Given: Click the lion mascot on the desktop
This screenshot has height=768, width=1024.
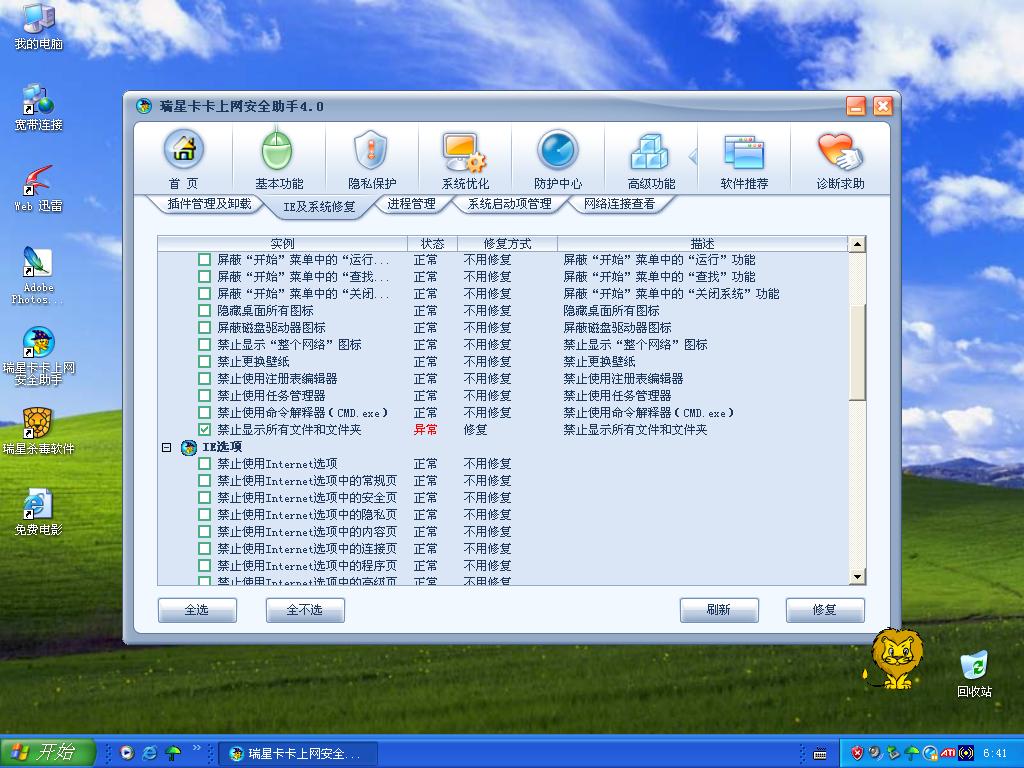Looking at the screenshot, I should 896,658.
